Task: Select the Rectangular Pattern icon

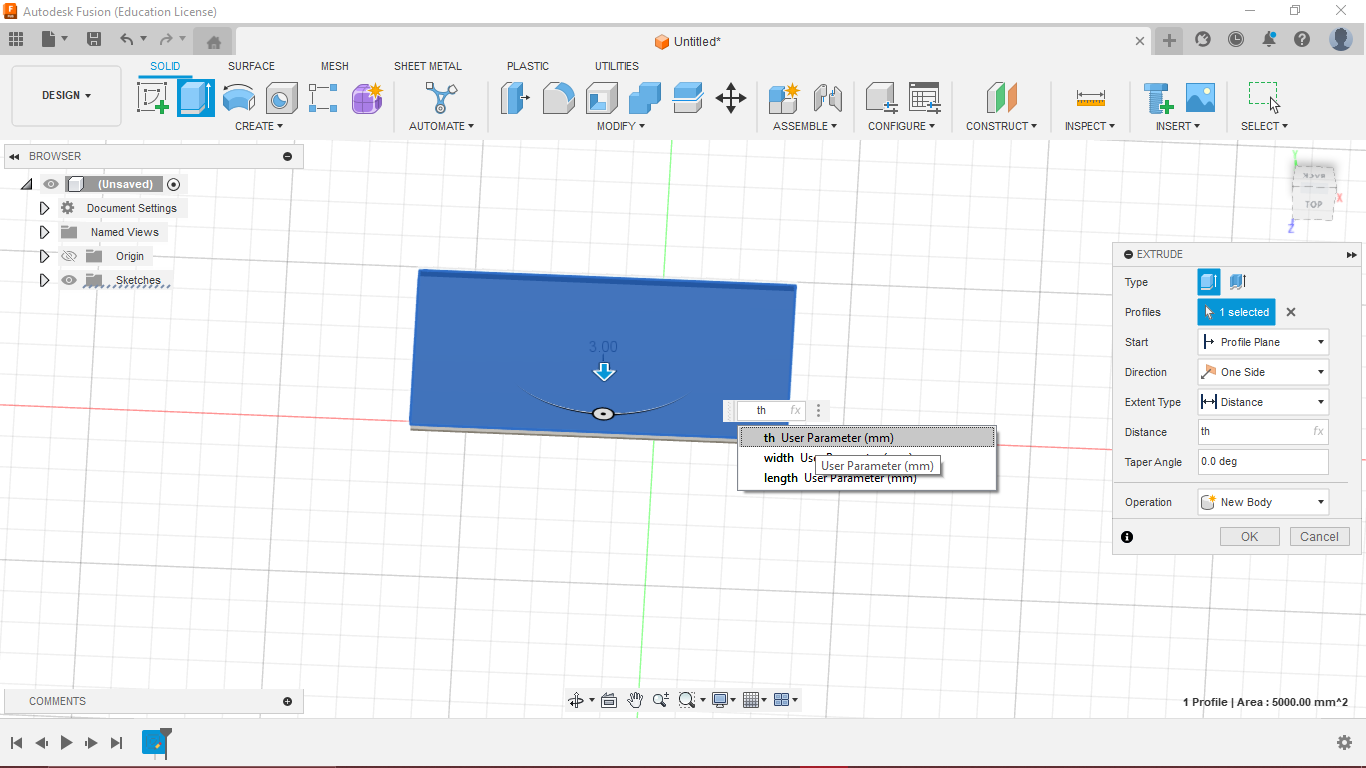Action: (323, 98)
